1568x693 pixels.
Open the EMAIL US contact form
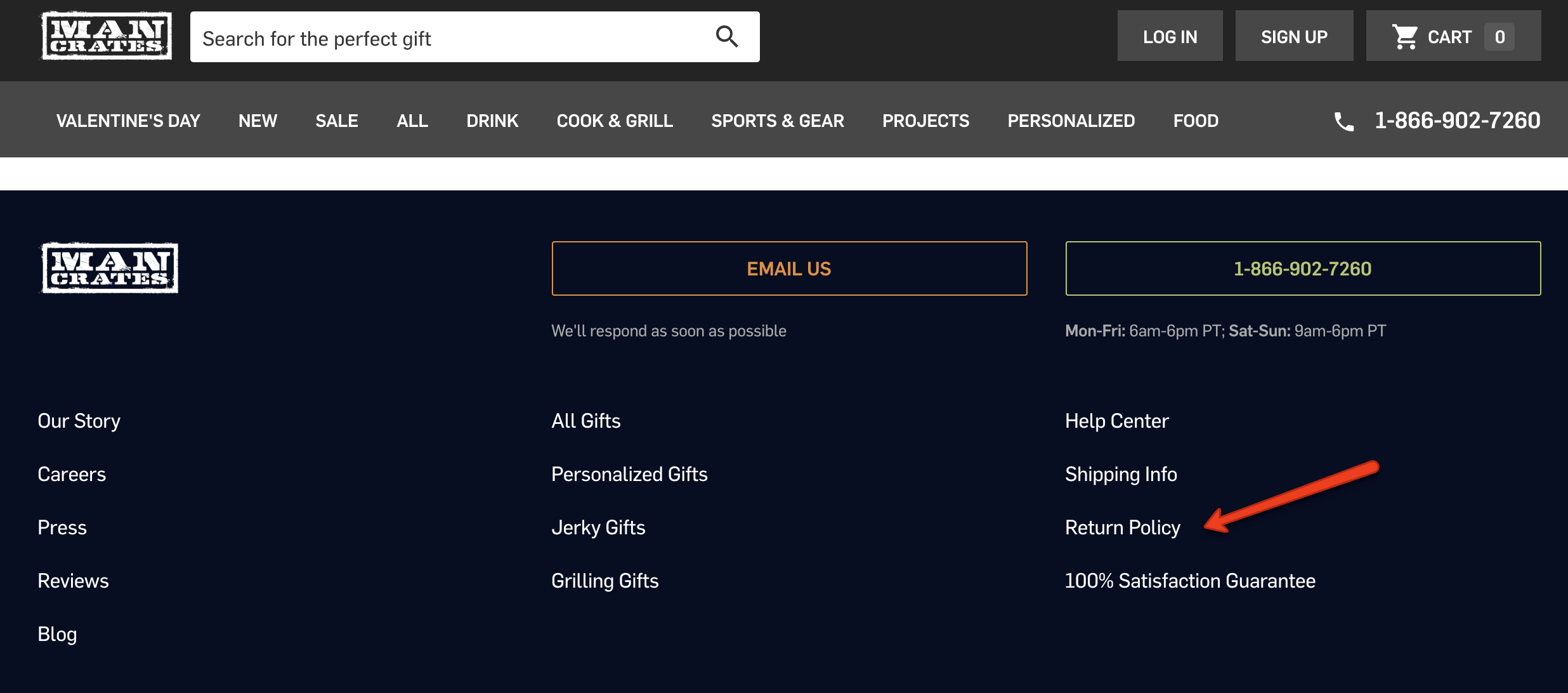789,268
